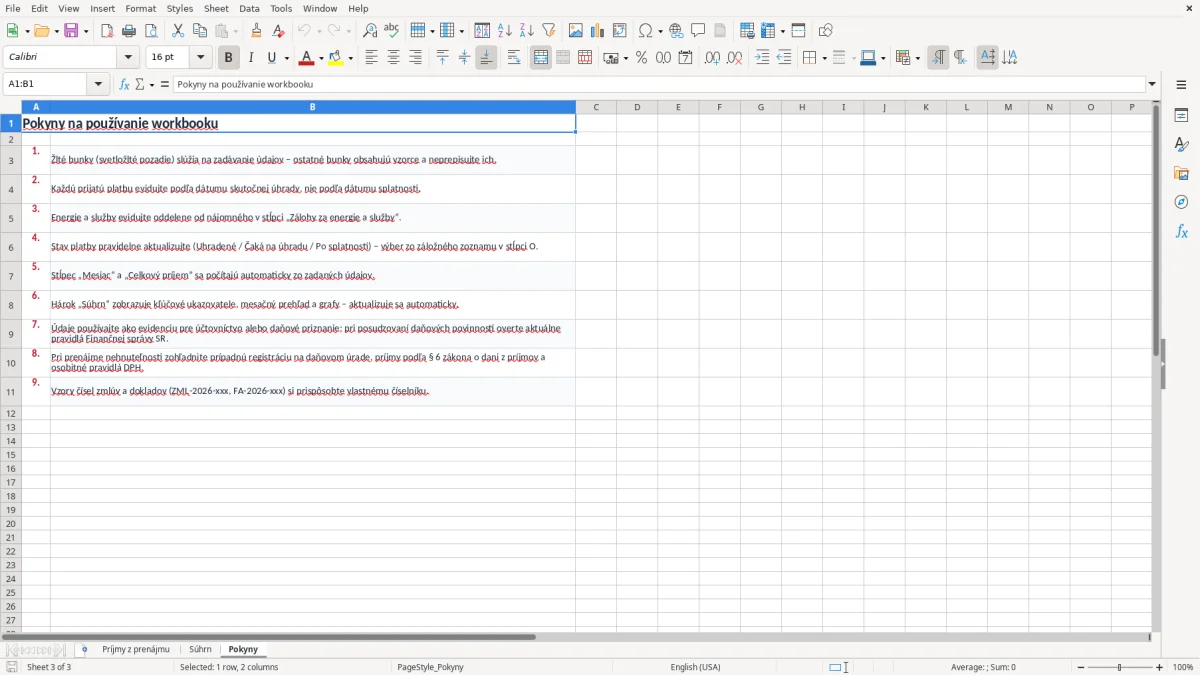The width and height of the screenshot is (1200, 675).
Task: Click Clear Direct Formatting icon
Action: (278, 31)
